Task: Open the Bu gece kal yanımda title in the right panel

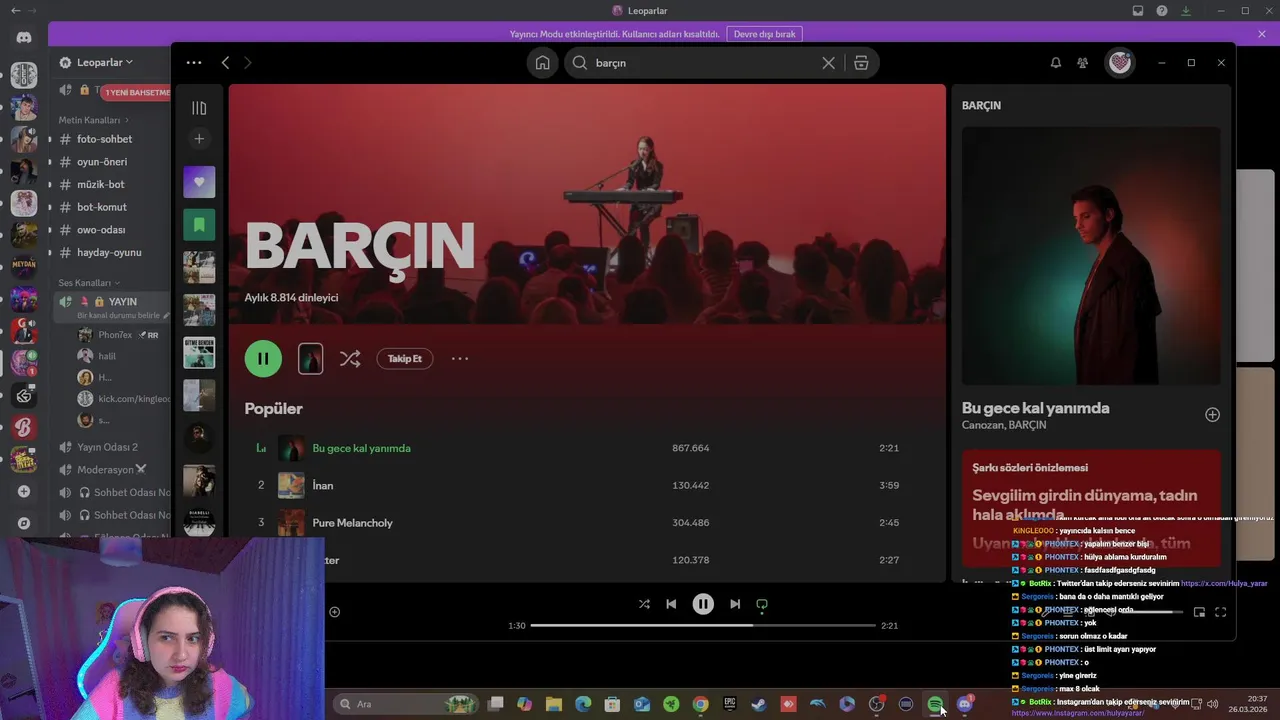Action: coord(1035,408)
